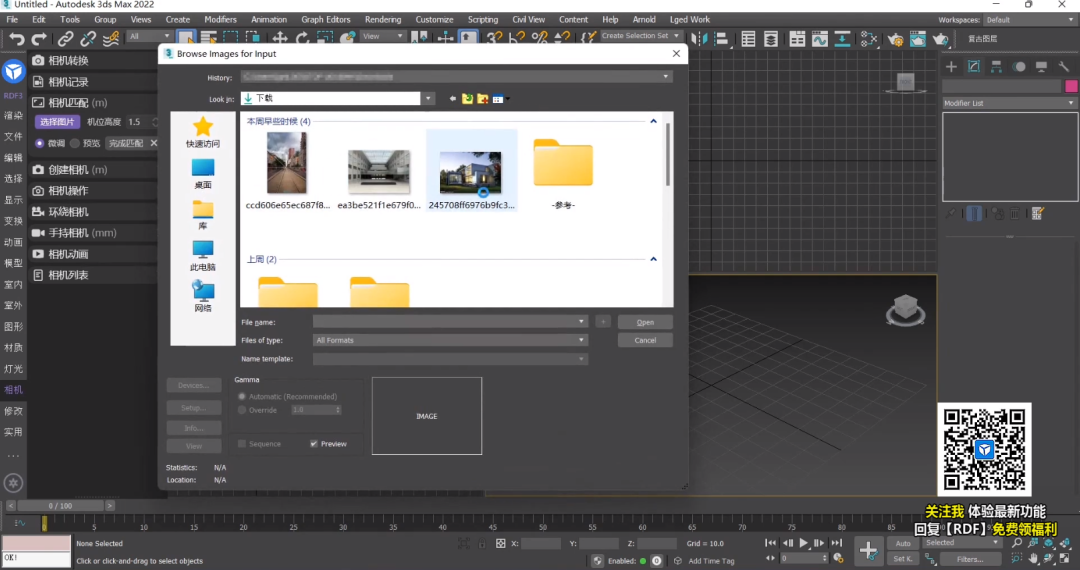Switch to the Create panel plus icon
Screen dimensions: 1080x570
[951, 67]
